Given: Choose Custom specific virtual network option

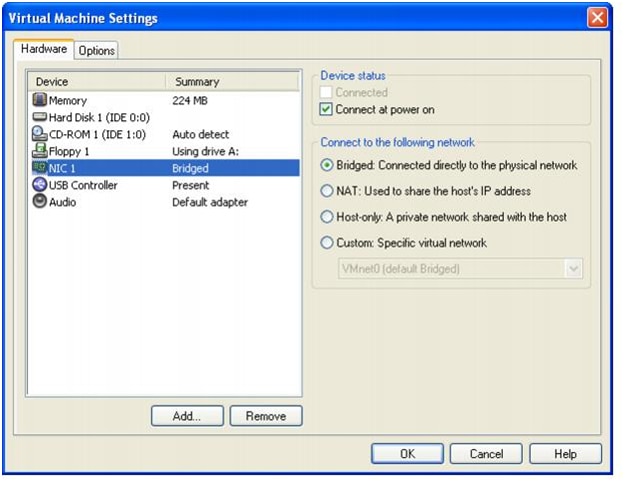Looking at the screenshot, I should click(x=327, y=243).
